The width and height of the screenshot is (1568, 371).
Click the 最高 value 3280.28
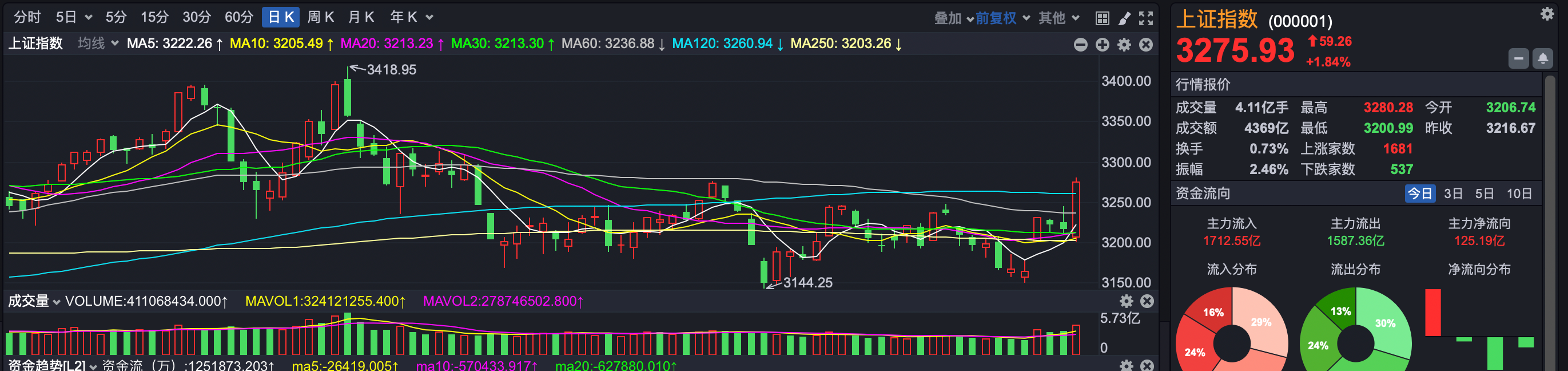(x=1388, y=107)
